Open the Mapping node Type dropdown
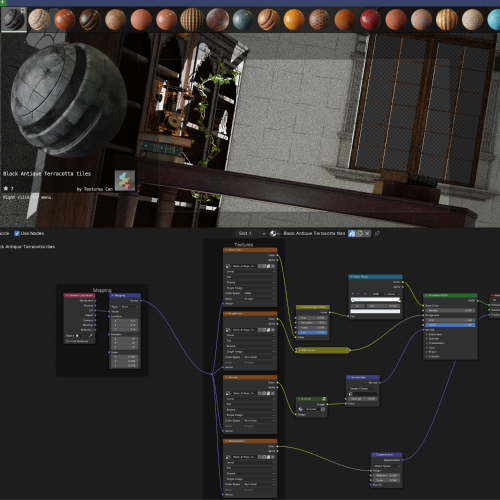The width and height of the screenshot is (500, 500). click(130, 306)
